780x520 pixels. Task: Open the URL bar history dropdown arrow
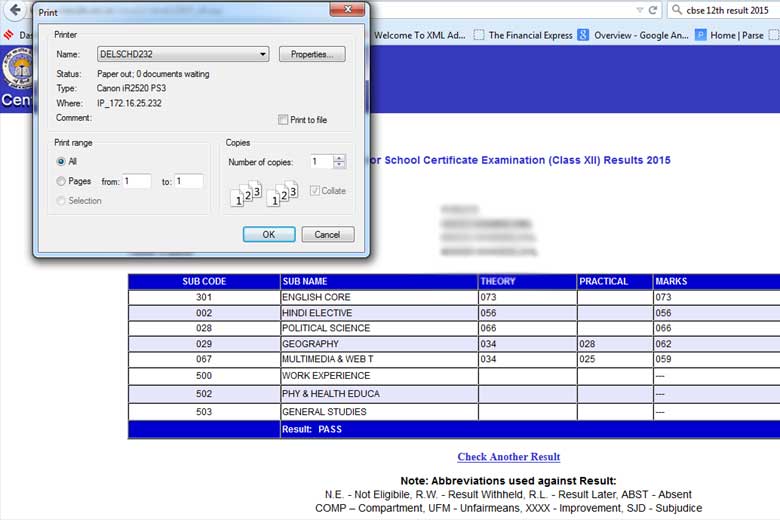point(638,10)
